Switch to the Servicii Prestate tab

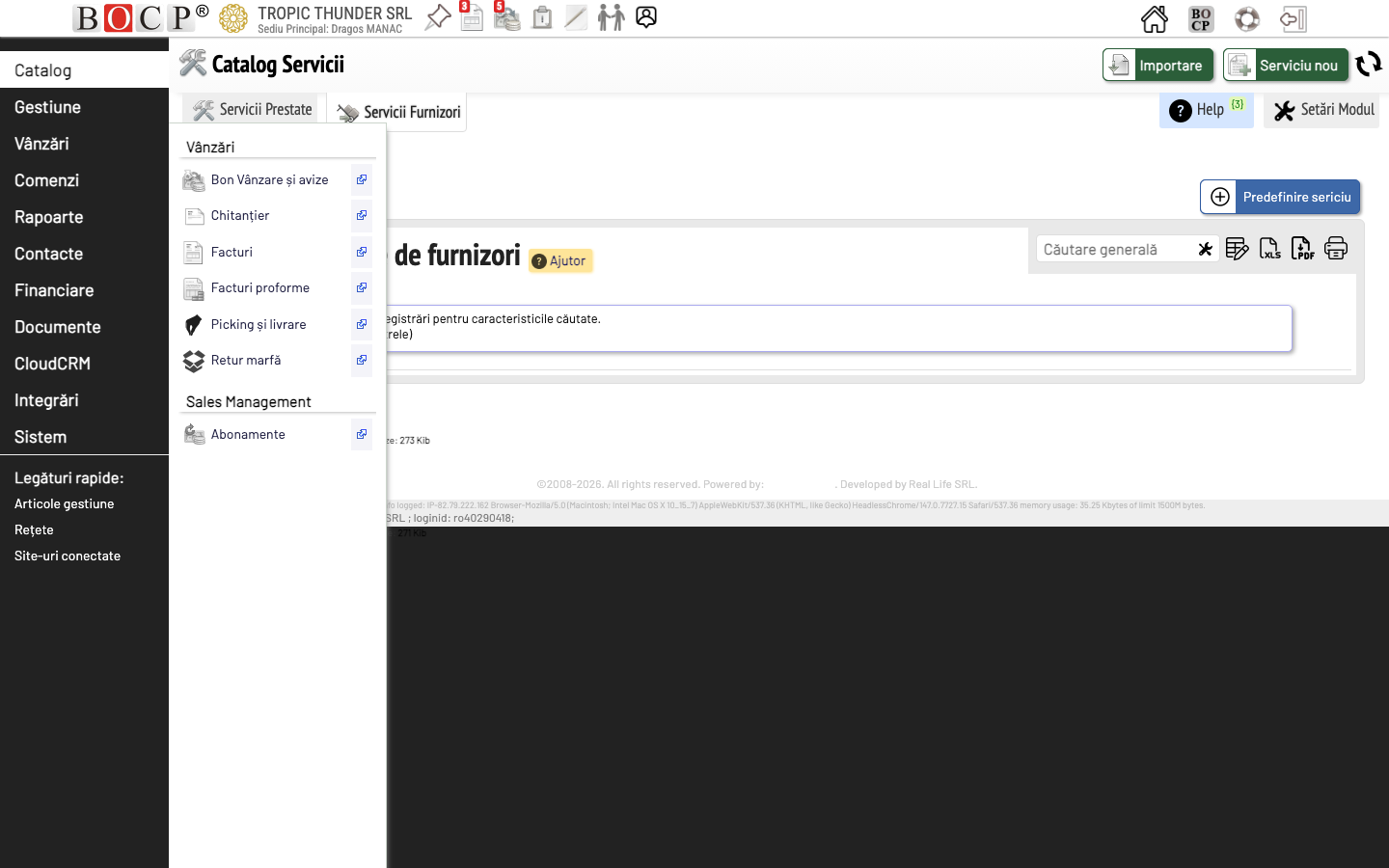251,109
